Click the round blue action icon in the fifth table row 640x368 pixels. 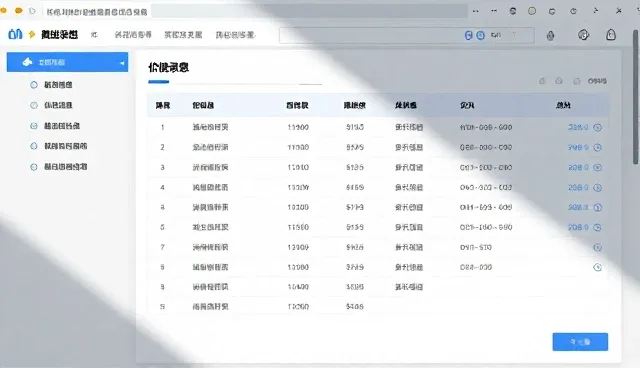tap(598, 207)
